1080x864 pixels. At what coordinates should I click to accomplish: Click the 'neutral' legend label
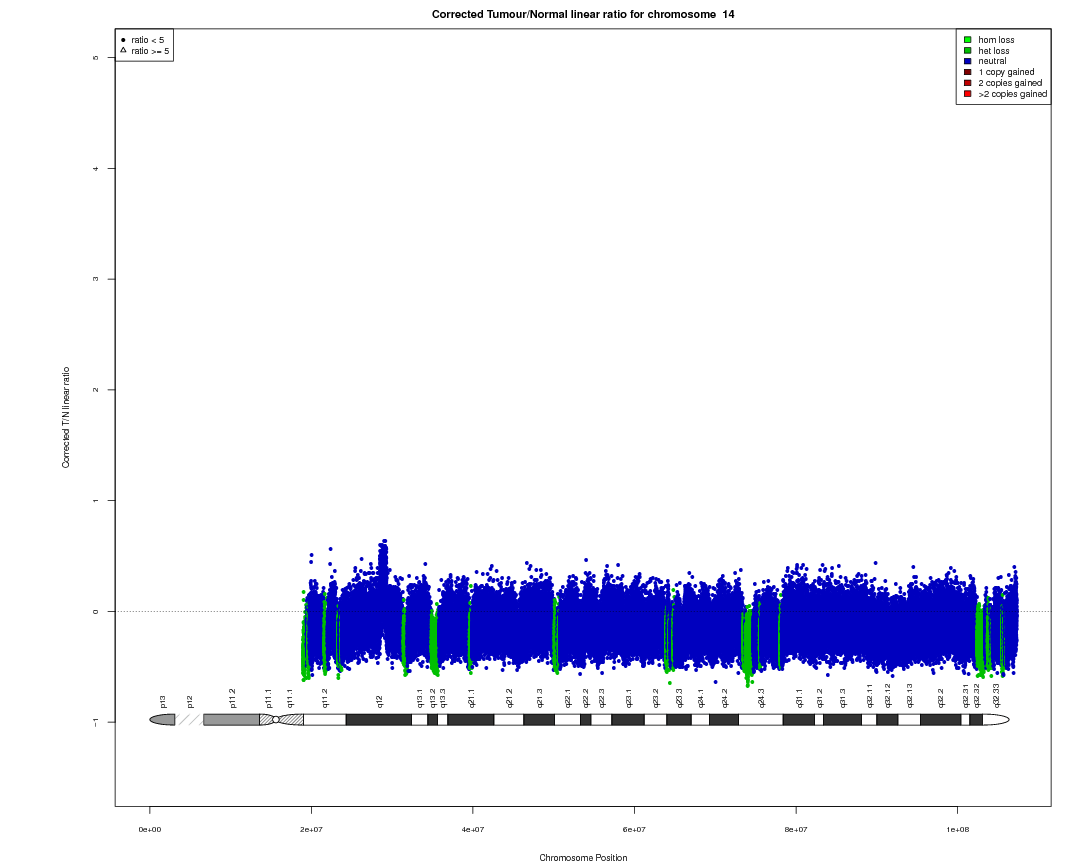pos(993,61)
